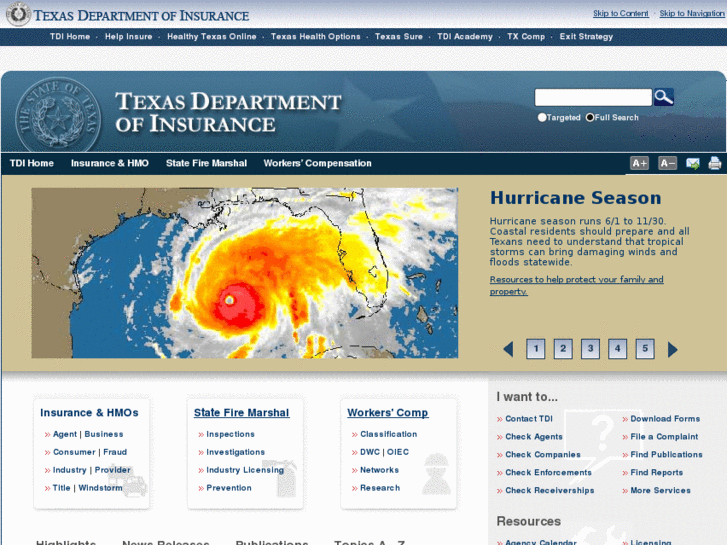The image size is (727, 545).
Task: Open TDI Academy top link
Action: point(465,37)
